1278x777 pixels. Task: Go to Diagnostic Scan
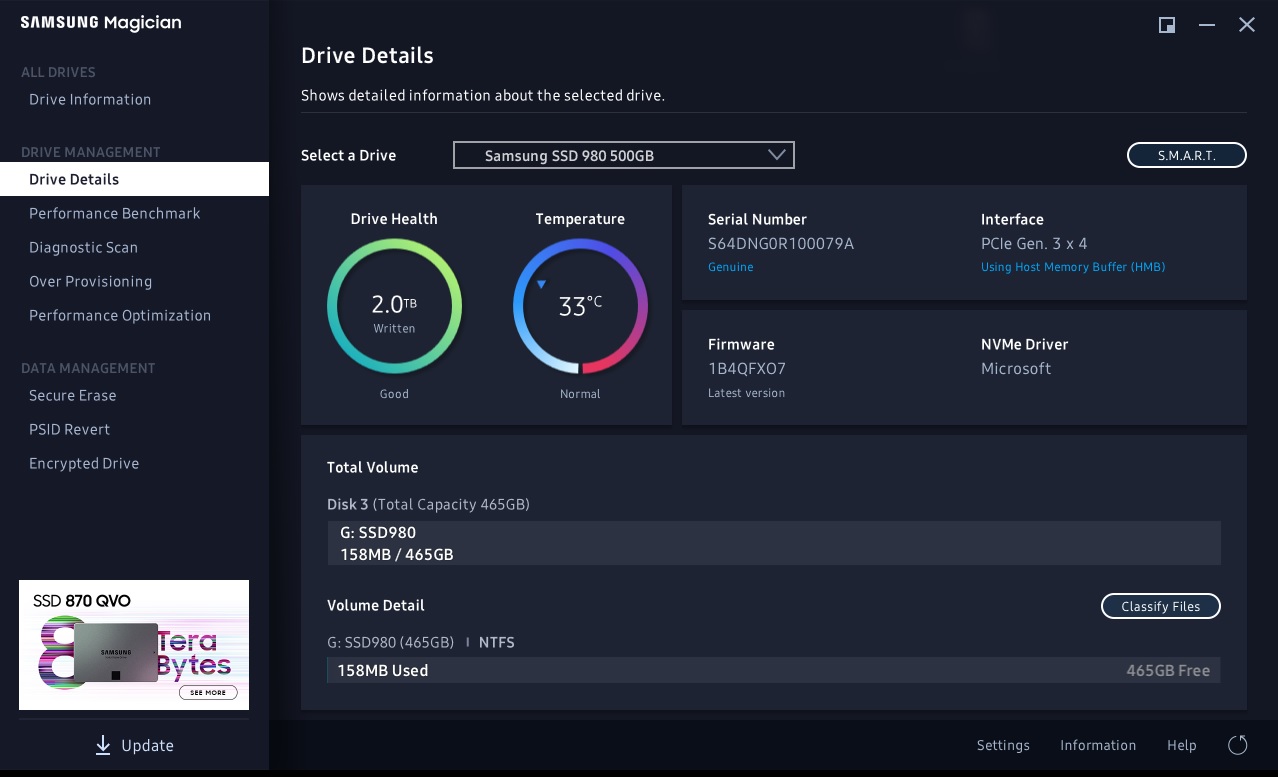click(83, 247)
